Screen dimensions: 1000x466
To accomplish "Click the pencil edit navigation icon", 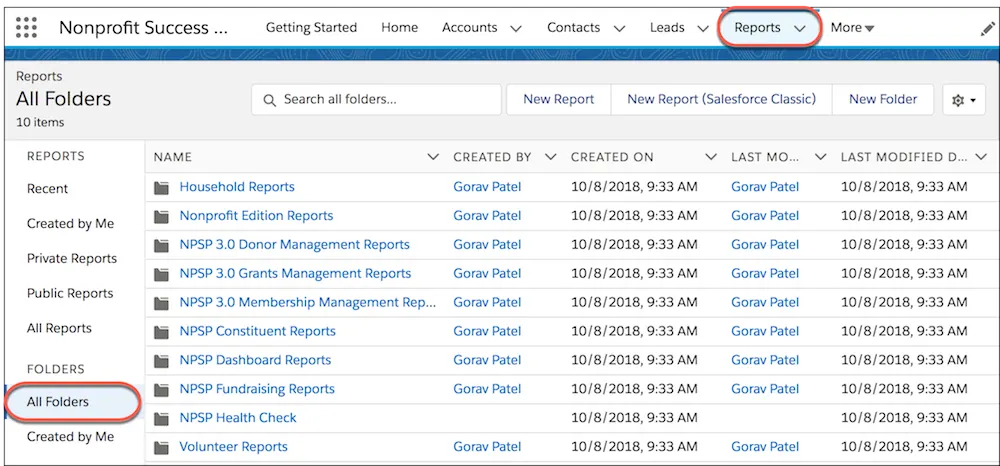I will tap(987, 28).
